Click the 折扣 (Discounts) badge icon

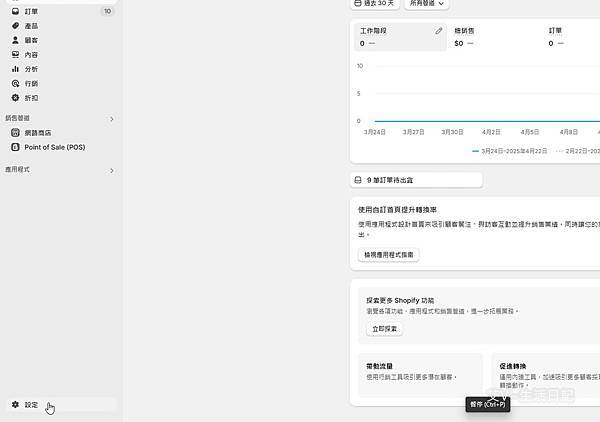point(15,98)
